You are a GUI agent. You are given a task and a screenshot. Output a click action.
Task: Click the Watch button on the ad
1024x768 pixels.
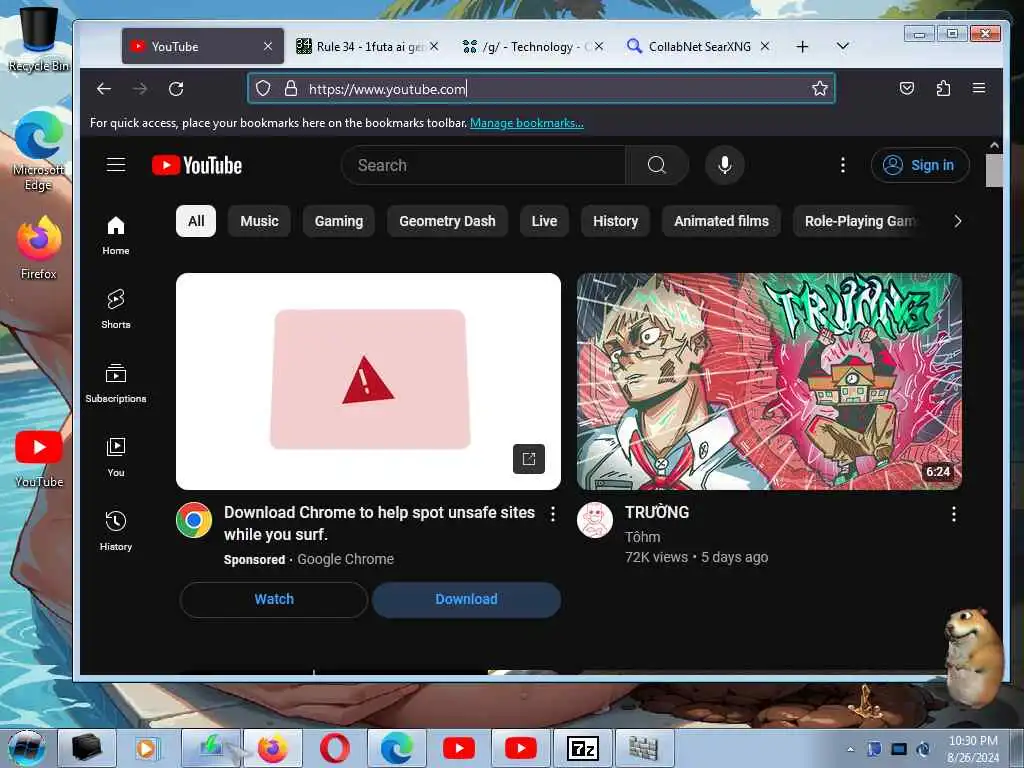point(274,600)
